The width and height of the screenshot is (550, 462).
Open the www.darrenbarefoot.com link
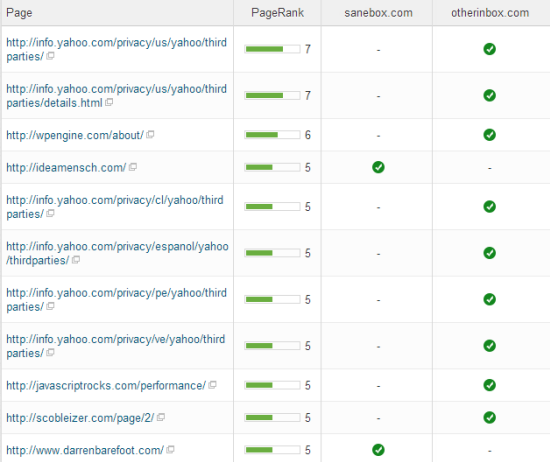click(85, 450)
